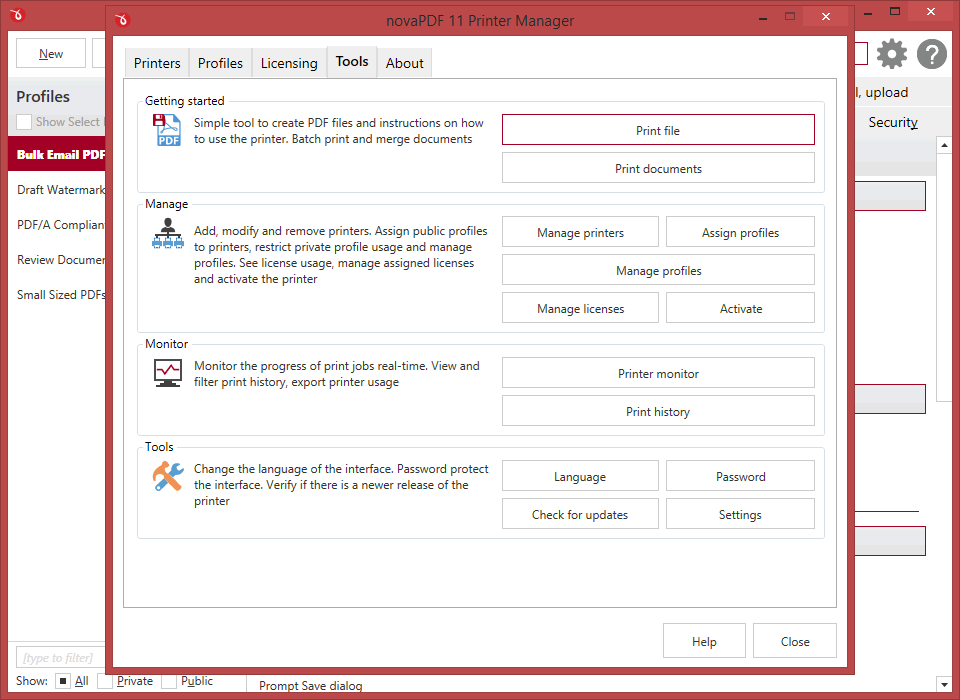Click the scrollbar up arrow under Security
This screenshot has width=960, height=700.
(943, 146)
